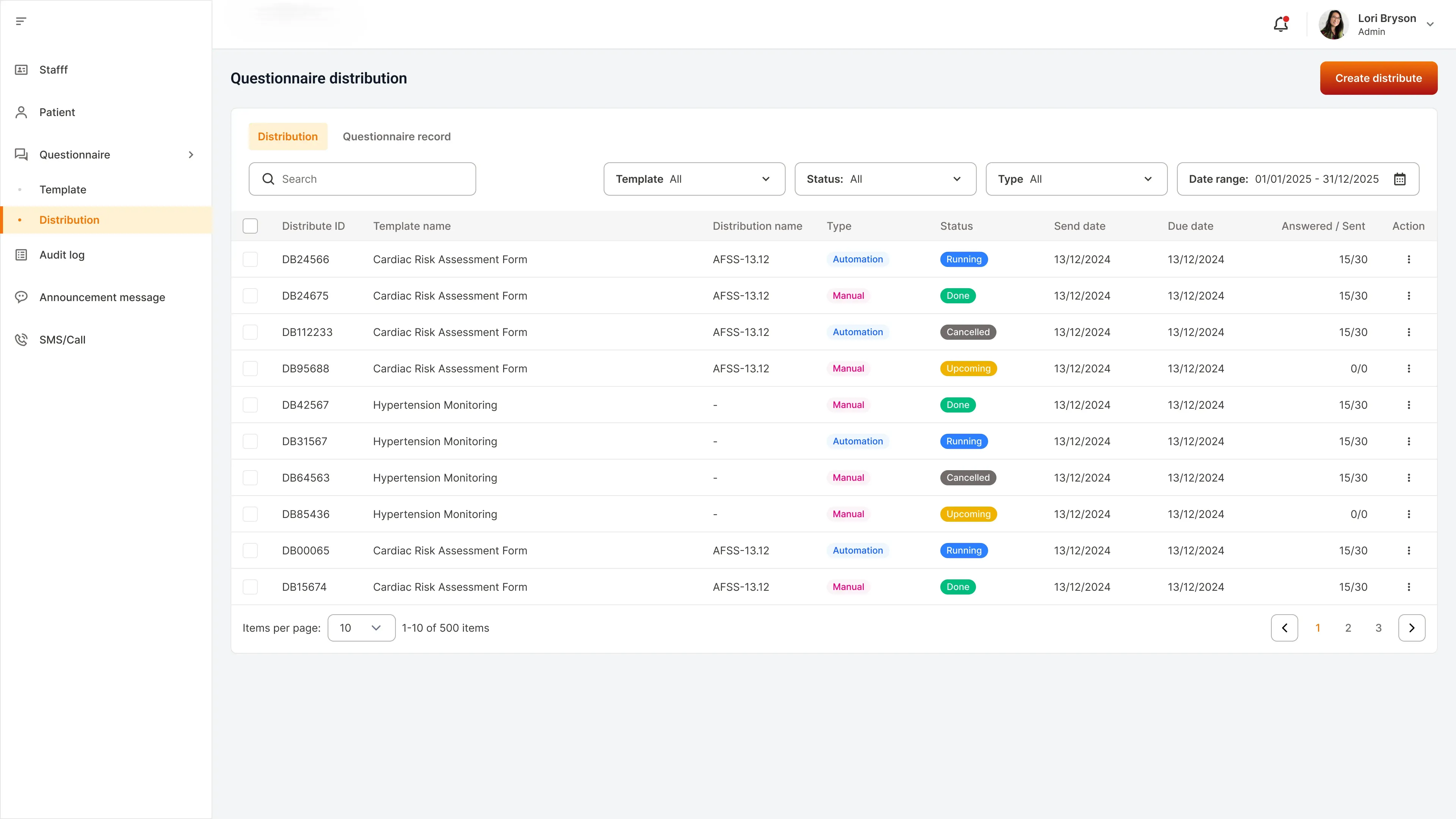Go to previous page arrow
The image size is (1456, 819).
1284,628
